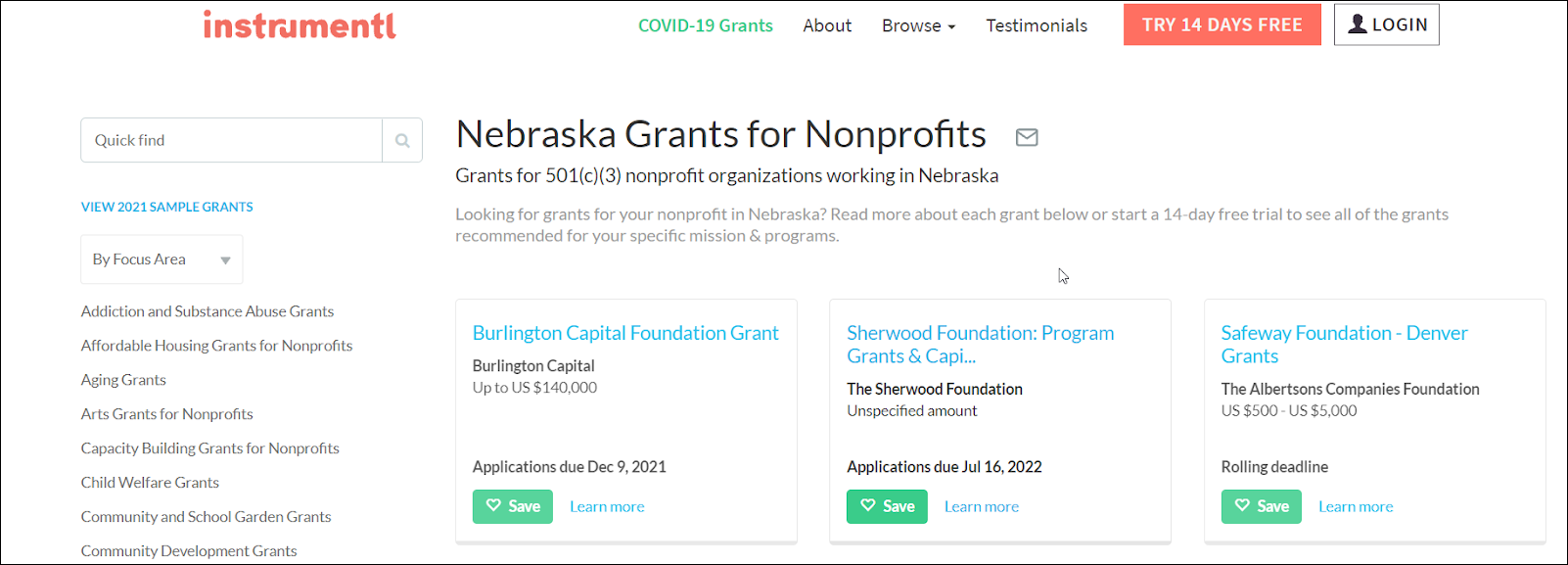Click the heart icon on Safeway Foundation's Save button
This screenshot has width=1568, height=565.
1242,506
